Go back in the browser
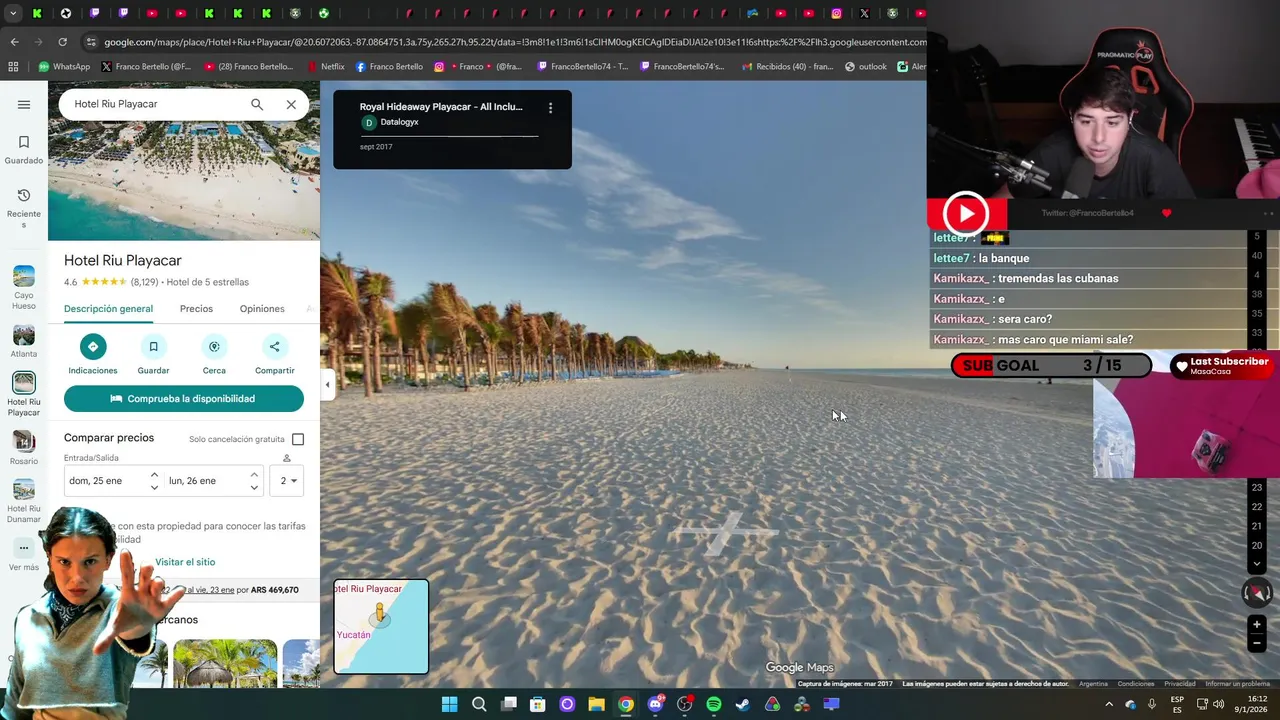This screenshot has width=1280, height=720. pyautogui.click(x=14, y=42)
